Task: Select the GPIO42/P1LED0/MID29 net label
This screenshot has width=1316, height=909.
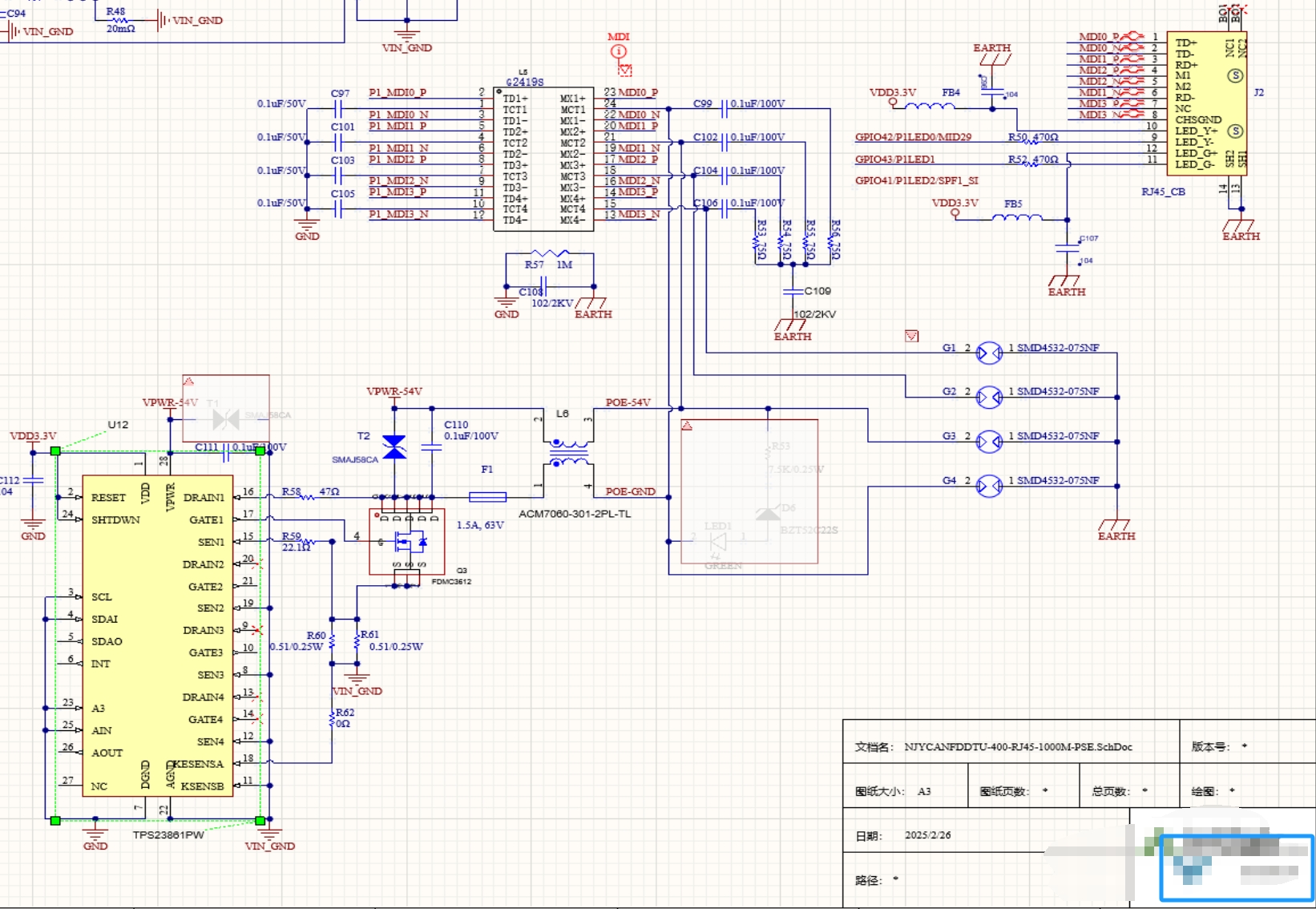Action: tap(913, 137)
